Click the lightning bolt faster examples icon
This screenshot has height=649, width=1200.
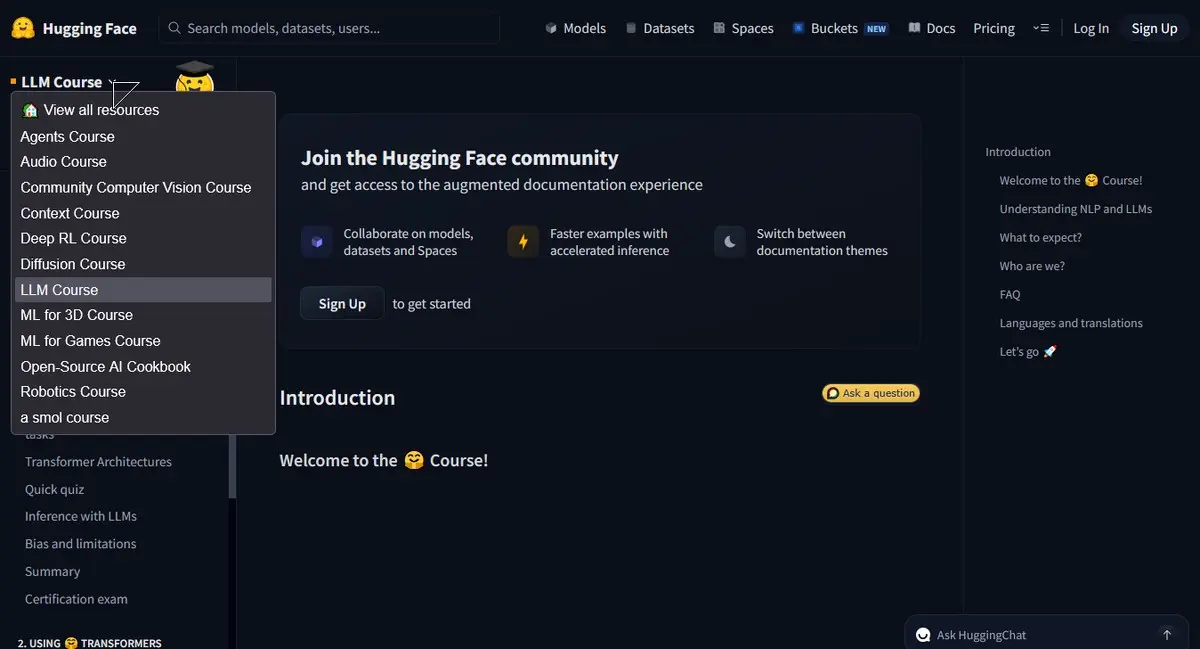[523, 242]
